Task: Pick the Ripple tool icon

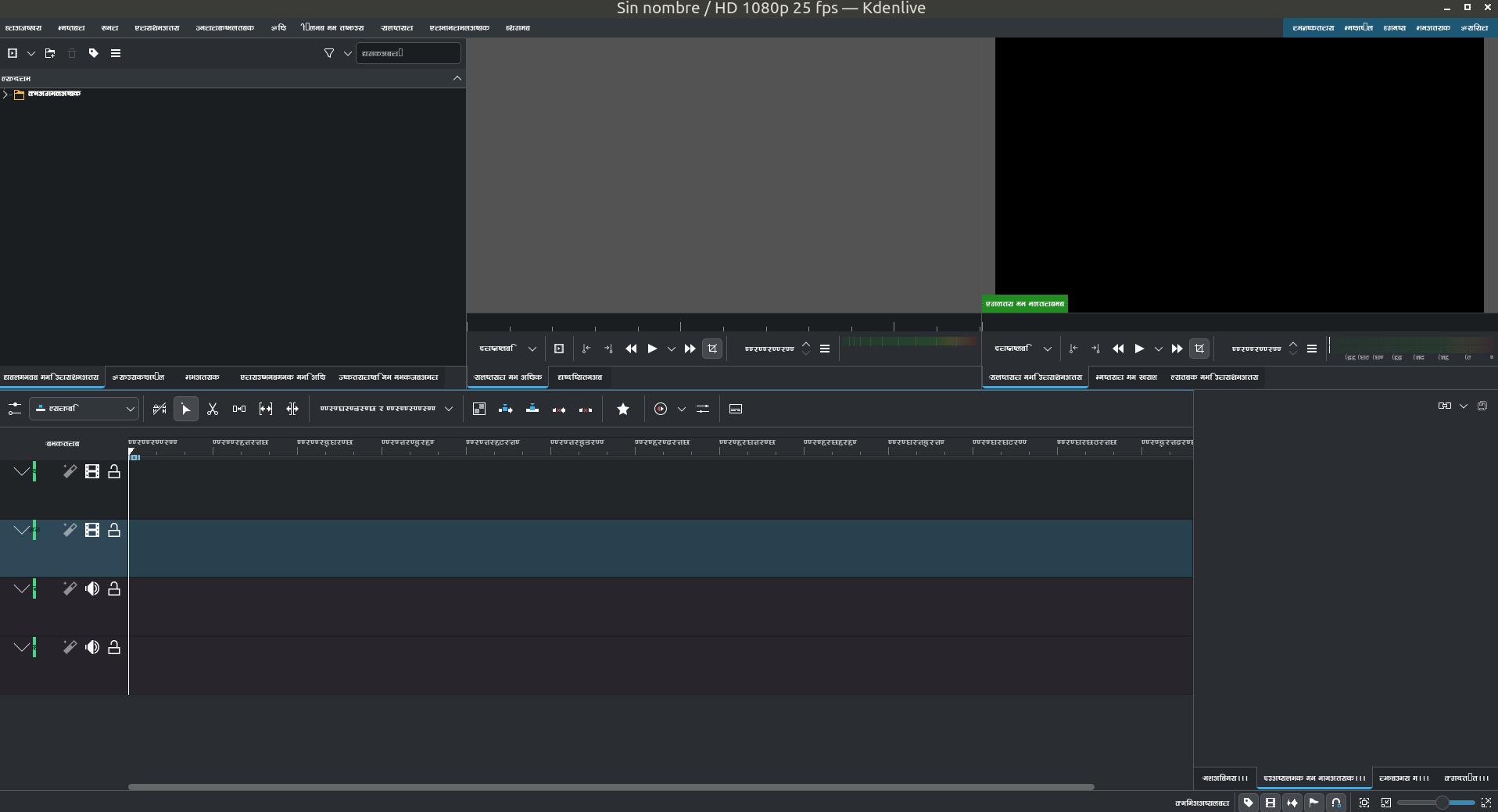Action: pos(292,409)
